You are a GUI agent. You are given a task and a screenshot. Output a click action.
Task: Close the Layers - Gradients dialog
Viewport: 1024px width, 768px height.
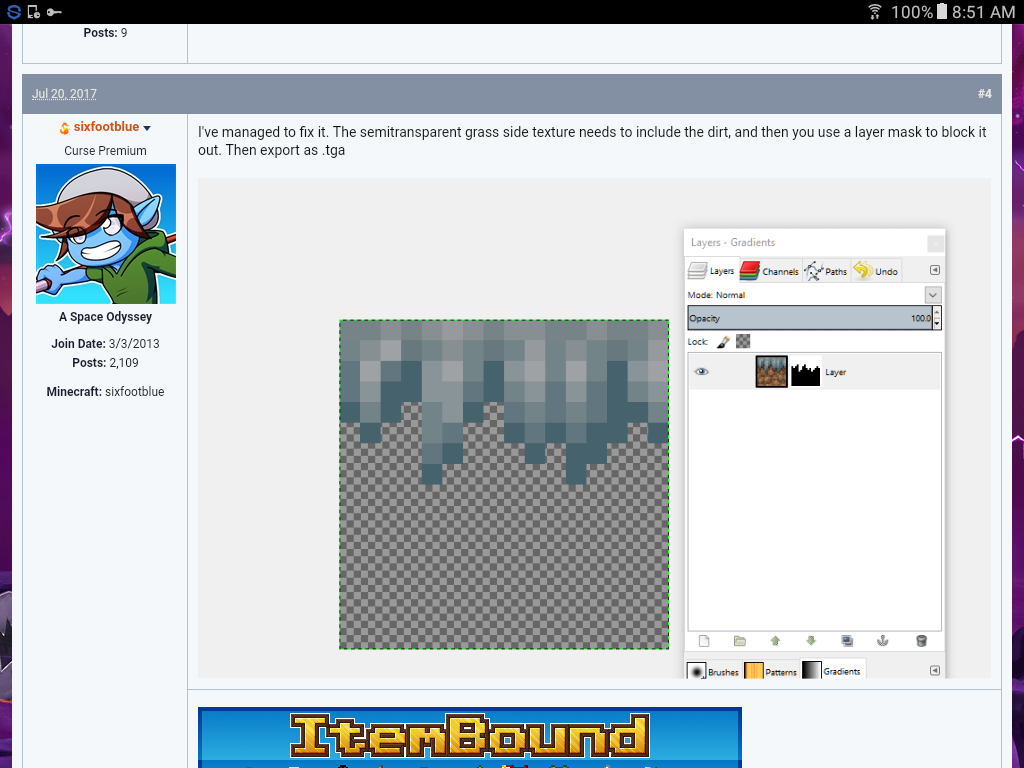[x=935, y=243]
